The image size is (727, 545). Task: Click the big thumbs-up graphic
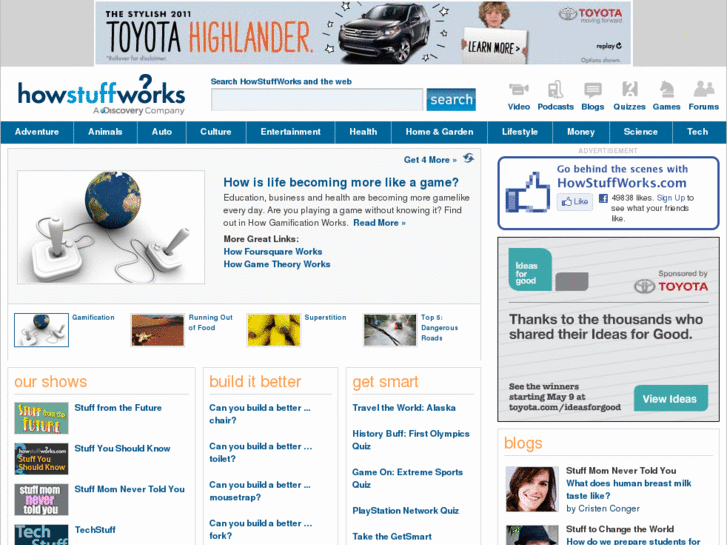[x=527, y=192]
